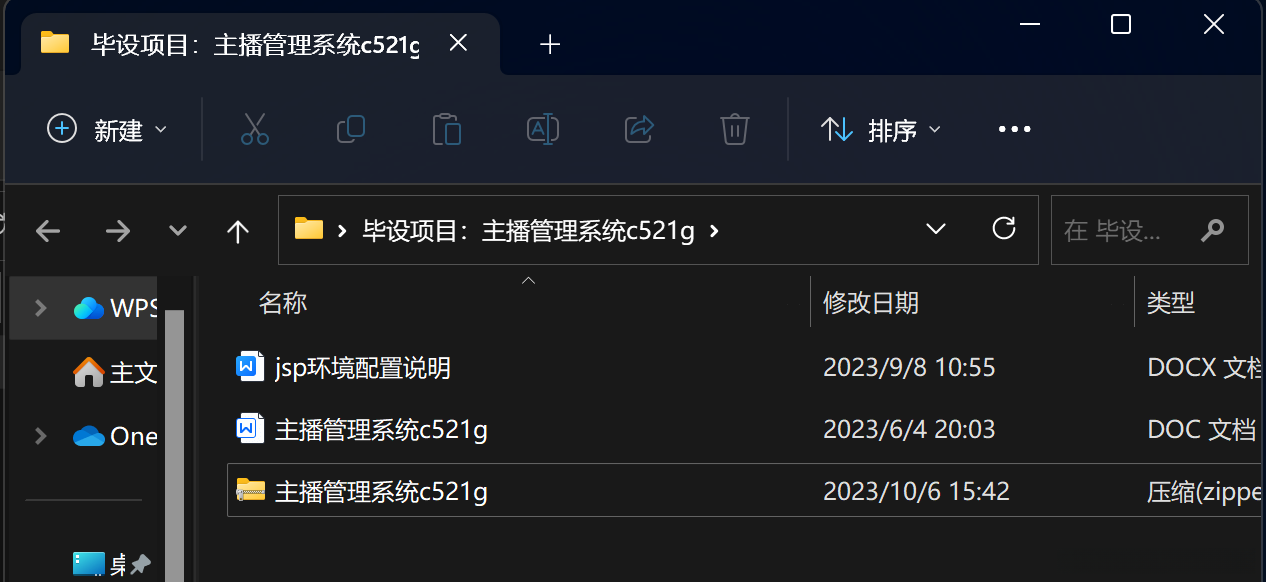Refresh the current folder view

1004,229
